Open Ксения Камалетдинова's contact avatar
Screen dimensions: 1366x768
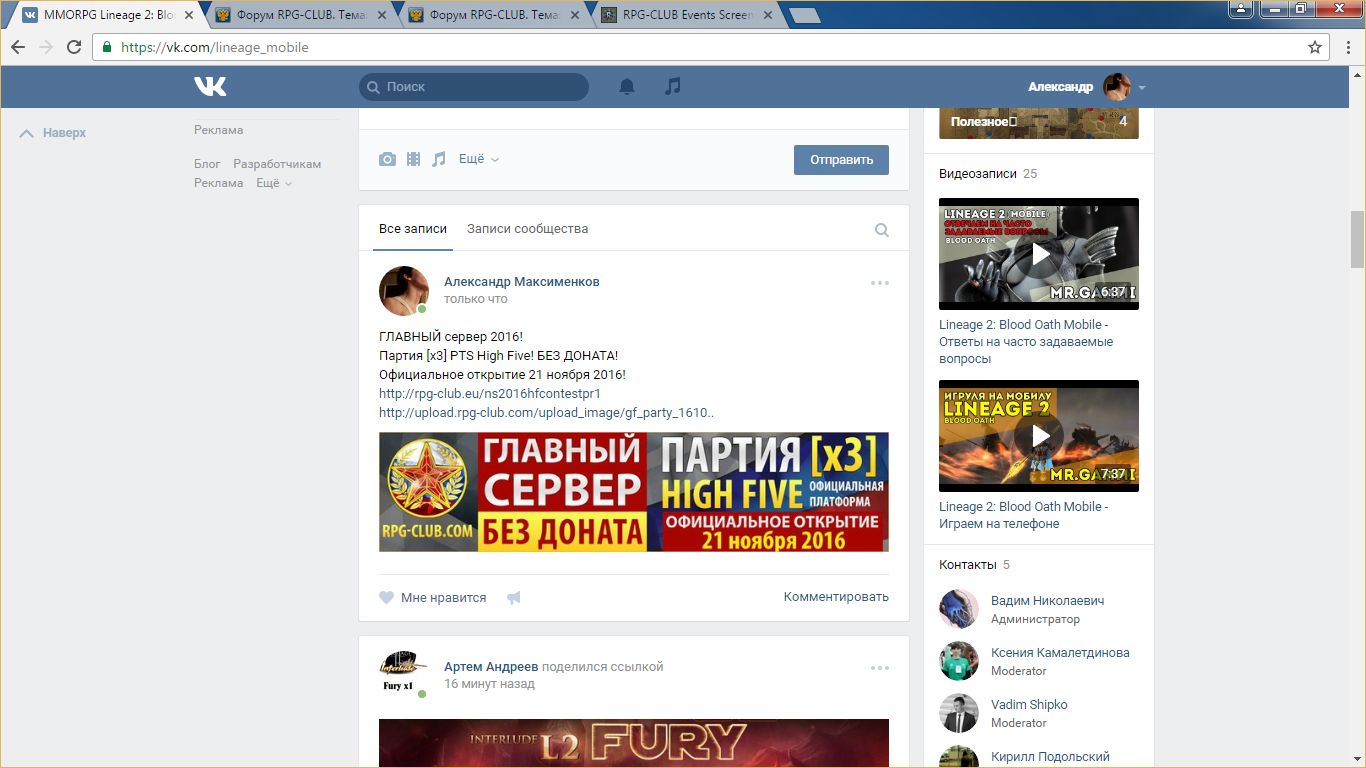coord(959,661)
